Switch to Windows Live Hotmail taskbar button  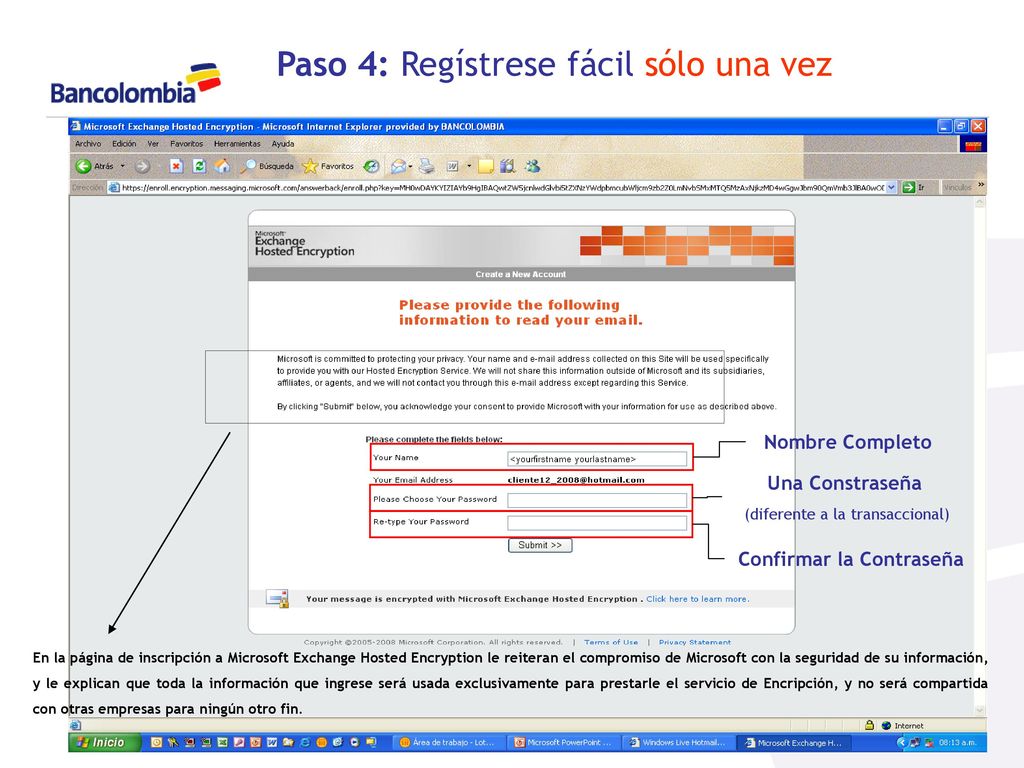(x=679, y=742)
